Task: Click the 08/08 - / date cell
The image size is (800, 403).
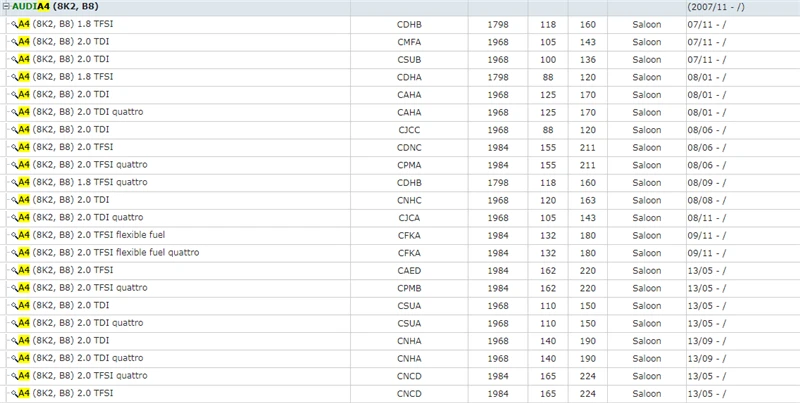Action: tap(707, 200)
